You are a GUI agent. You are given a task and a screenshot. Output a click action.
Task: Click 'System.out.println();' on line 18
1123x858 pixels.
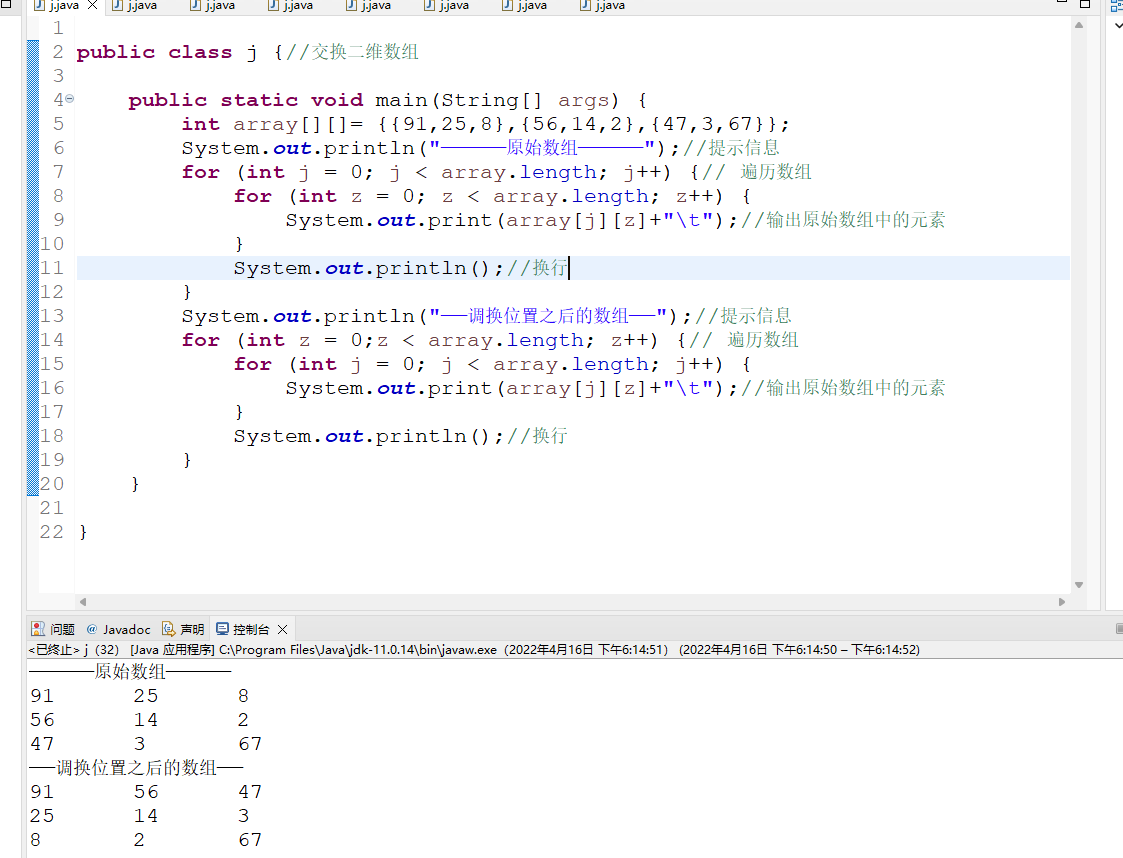click(x=369, y=436)
